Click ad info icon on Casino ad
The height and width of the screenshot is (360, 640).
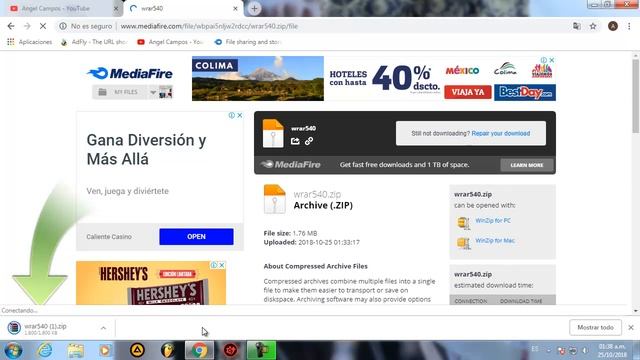231,116
